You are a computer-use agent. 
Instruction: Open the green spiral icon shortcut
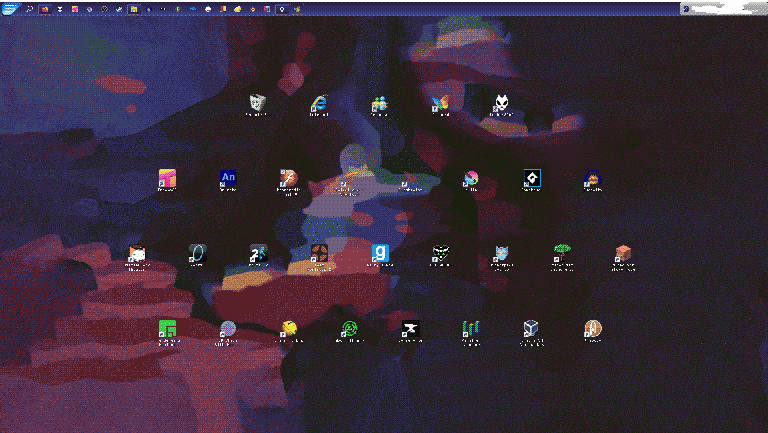(x=349, y=329)
